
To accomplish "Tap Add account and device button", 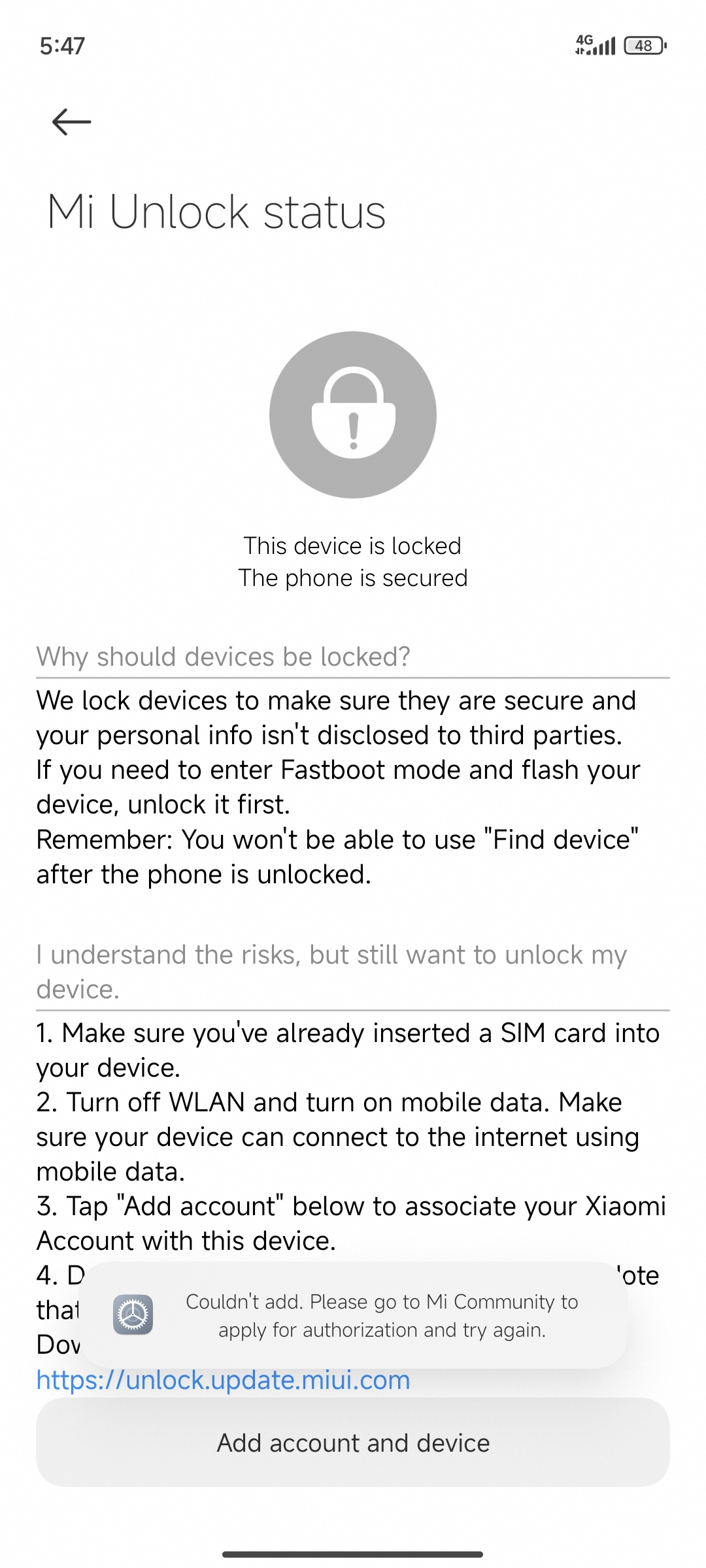I will click(x=353, y=1443).
